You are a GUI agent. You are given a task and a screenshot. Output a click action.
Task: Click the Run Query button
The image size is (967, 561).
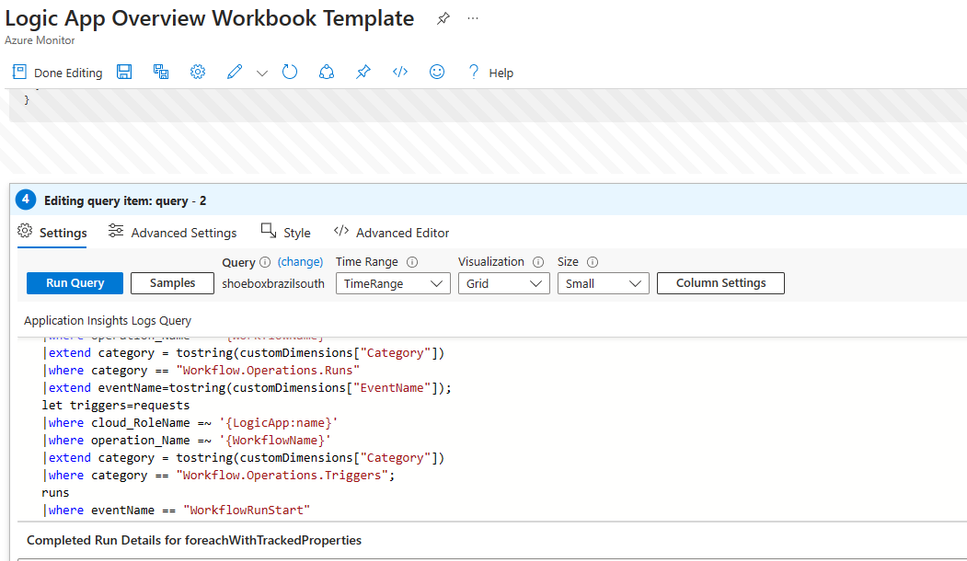[75, 283]
